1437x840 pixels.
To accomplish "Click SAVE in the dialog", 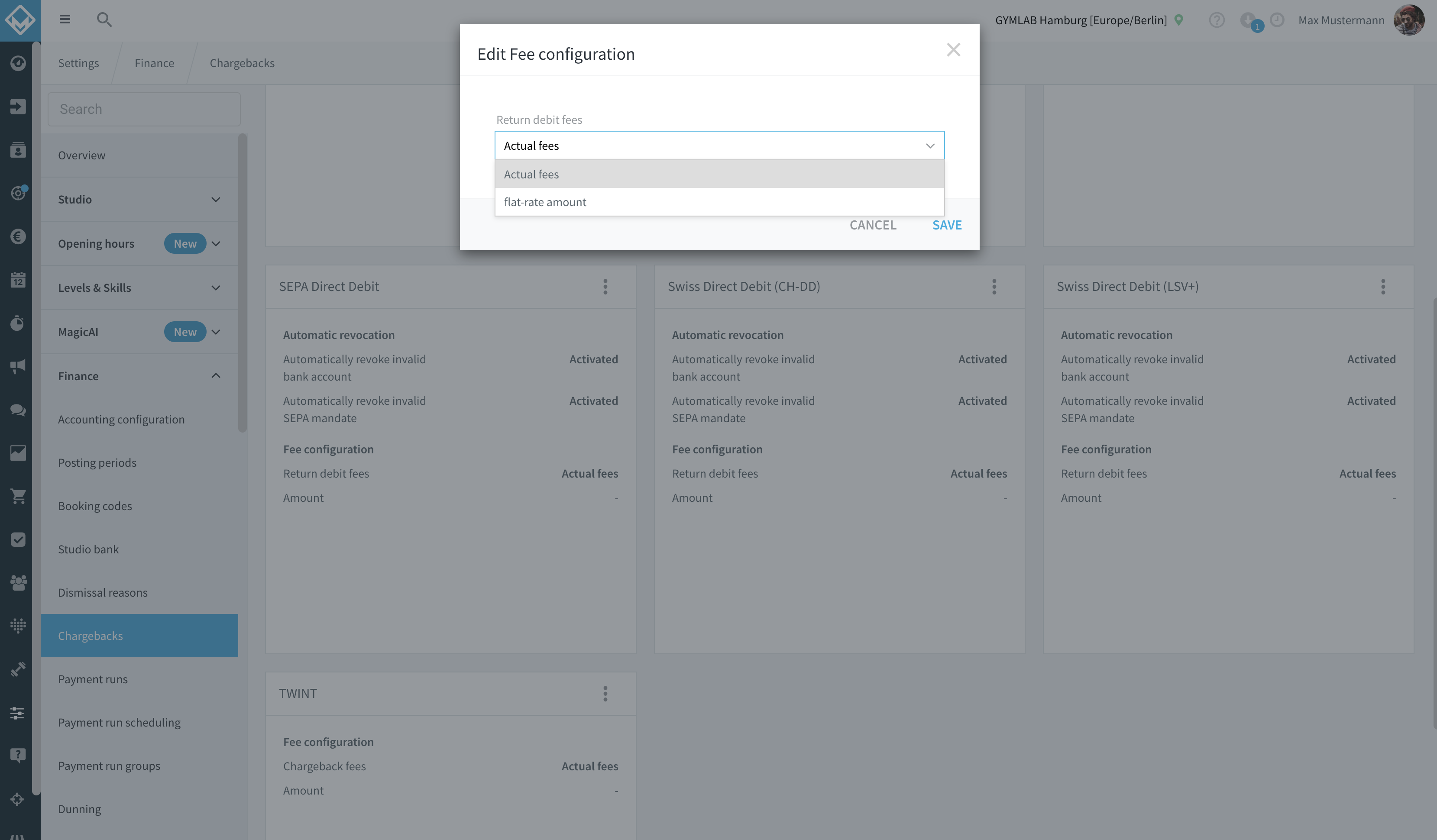I will pyautogui.click(x=947, y=225).
